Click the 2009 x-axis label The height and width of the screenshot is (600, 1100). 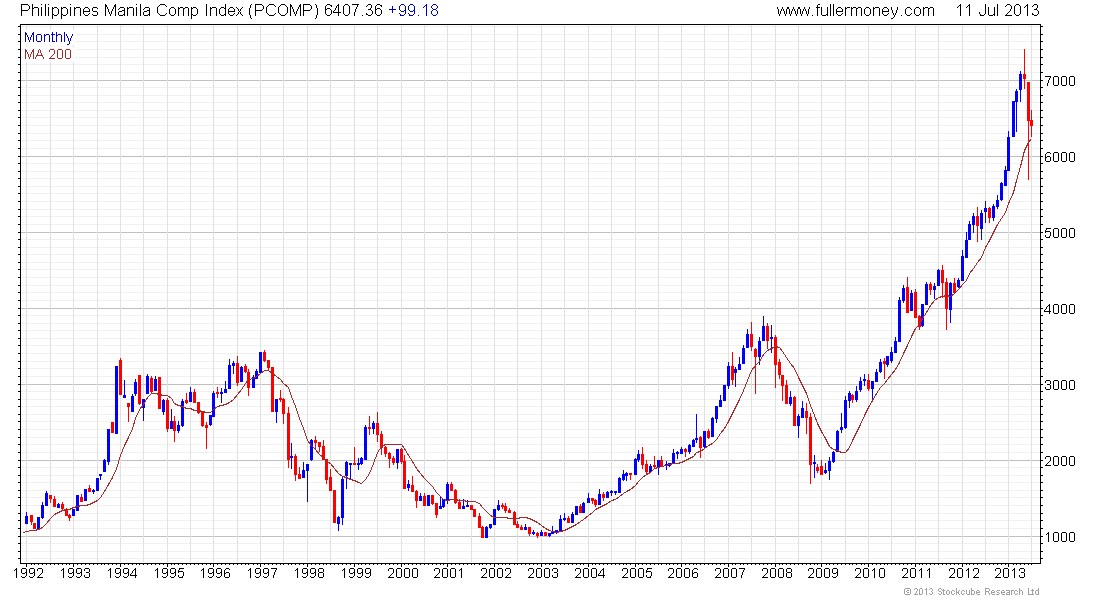tap(823, 573)
